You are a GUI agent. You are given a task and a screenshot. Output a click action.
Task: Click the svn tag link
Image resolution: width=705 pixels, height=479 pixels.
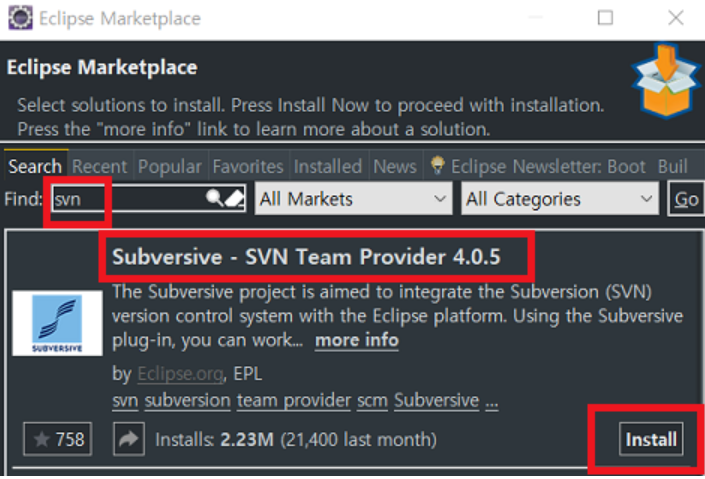tap(125, 400)
